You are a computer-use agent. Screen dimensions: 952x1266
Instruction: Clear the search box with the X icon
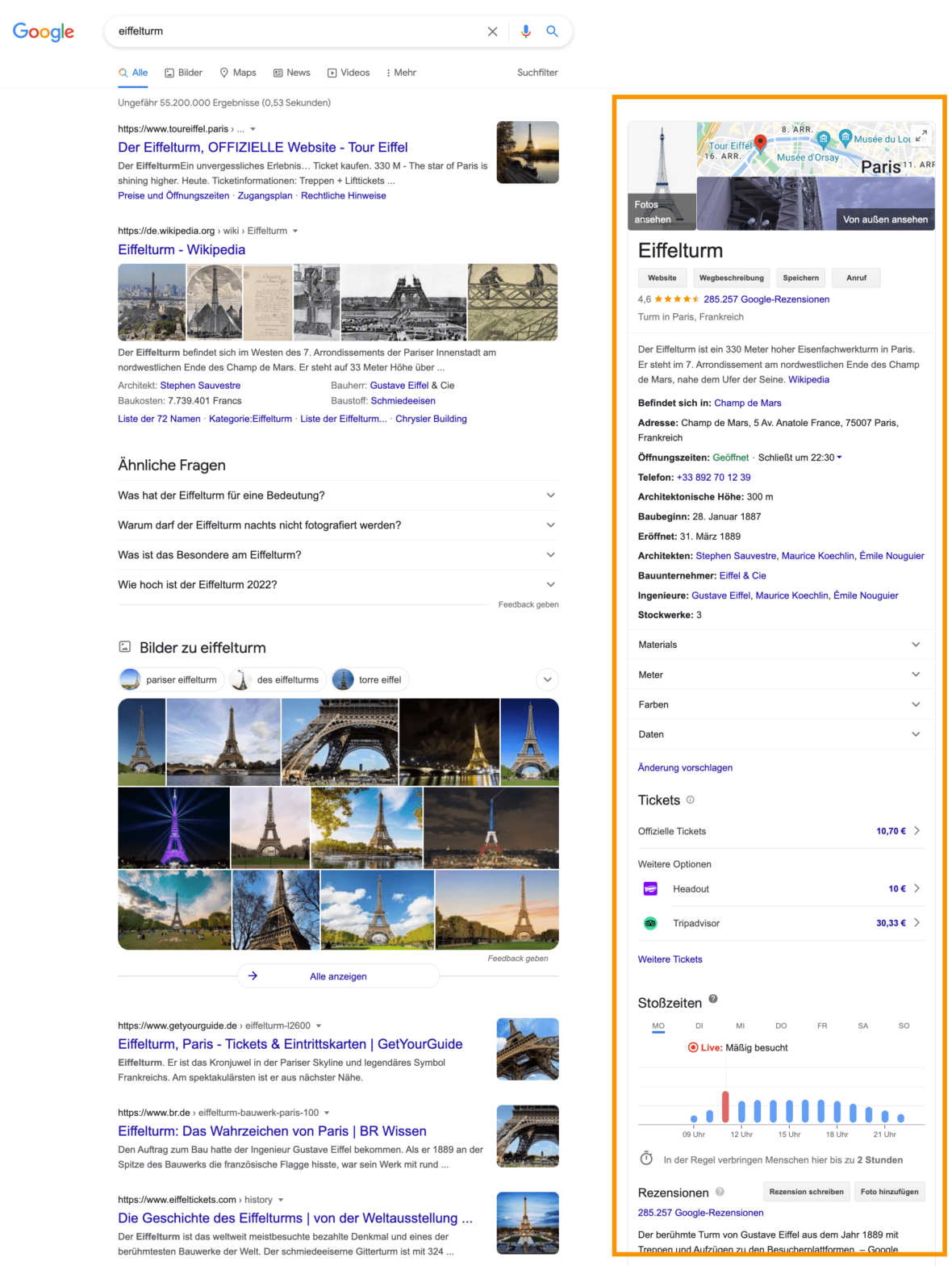pyautogui.click(x=492, y=31)
